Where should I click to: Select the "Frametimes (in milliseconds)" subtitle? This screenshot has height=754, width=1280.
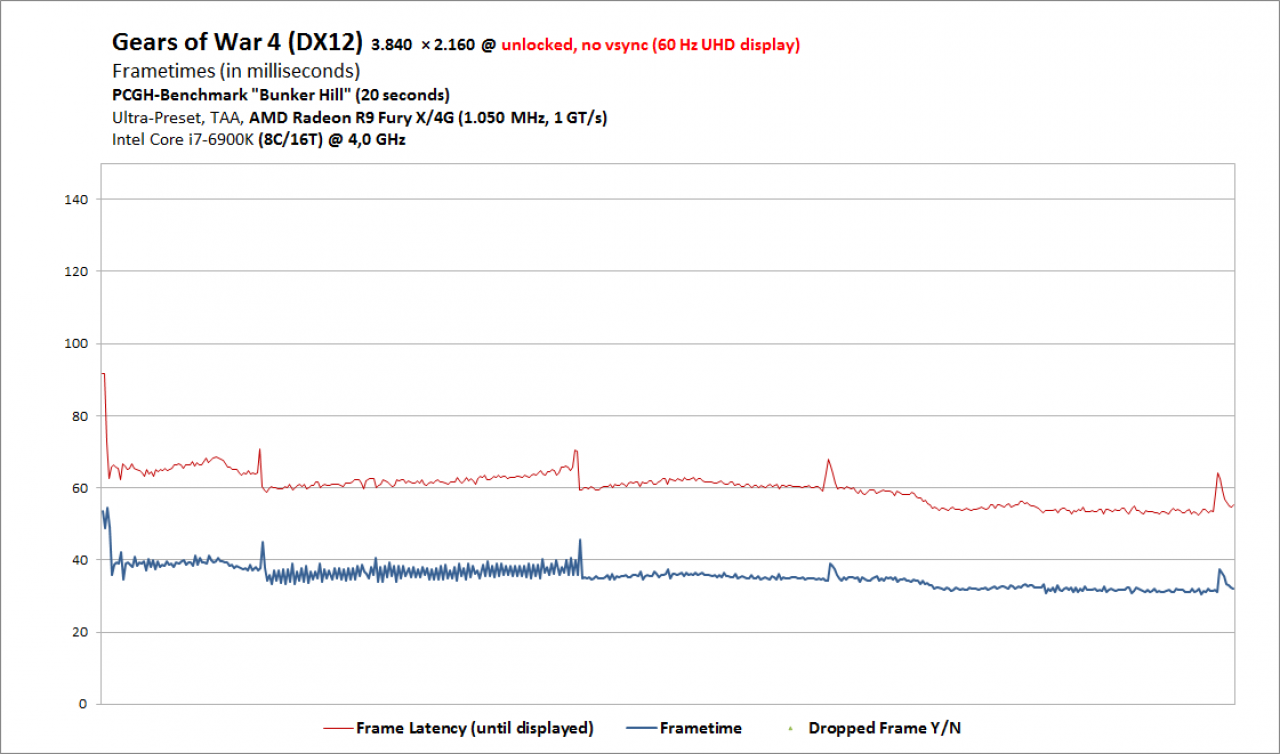[x=236, y=71]
